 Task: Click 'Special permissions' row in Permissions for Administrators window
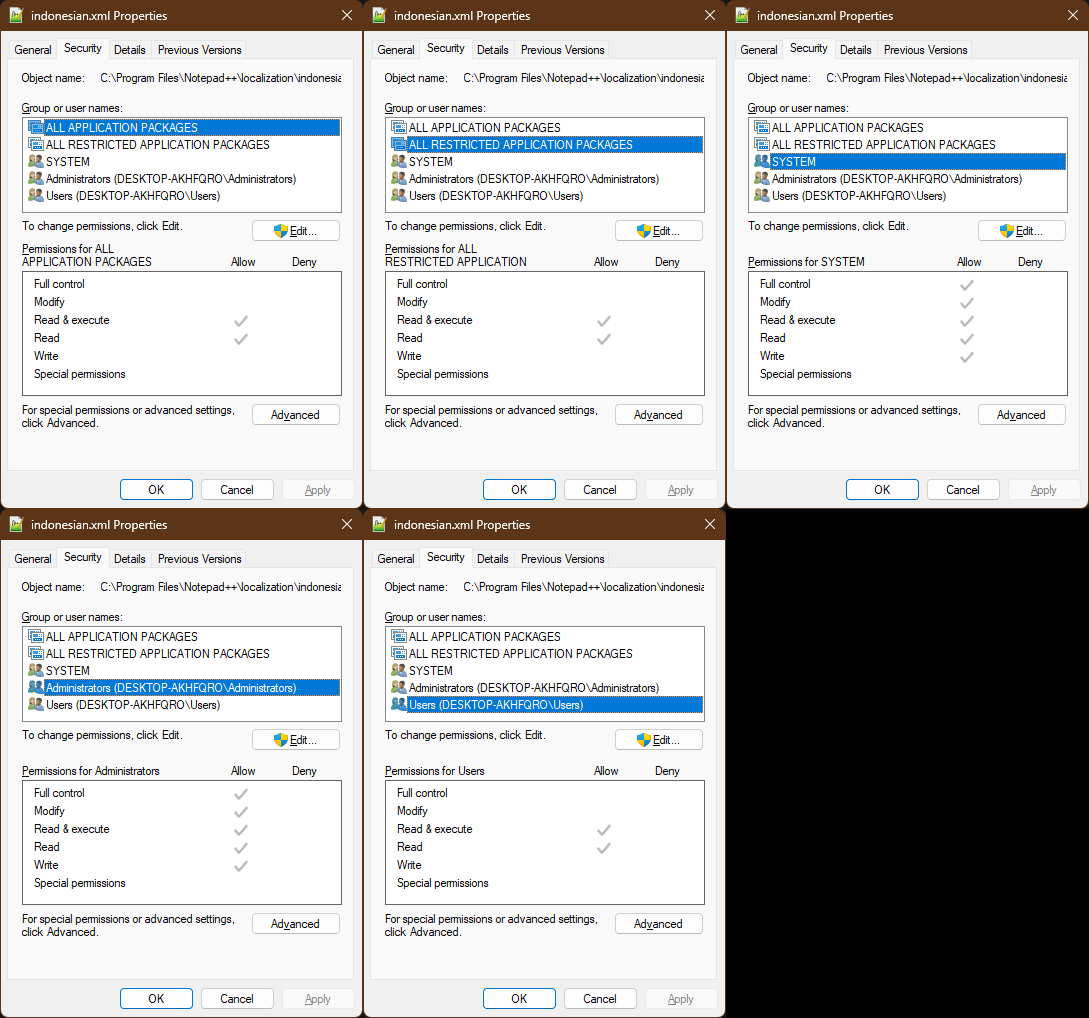click(x=80, y=883)
